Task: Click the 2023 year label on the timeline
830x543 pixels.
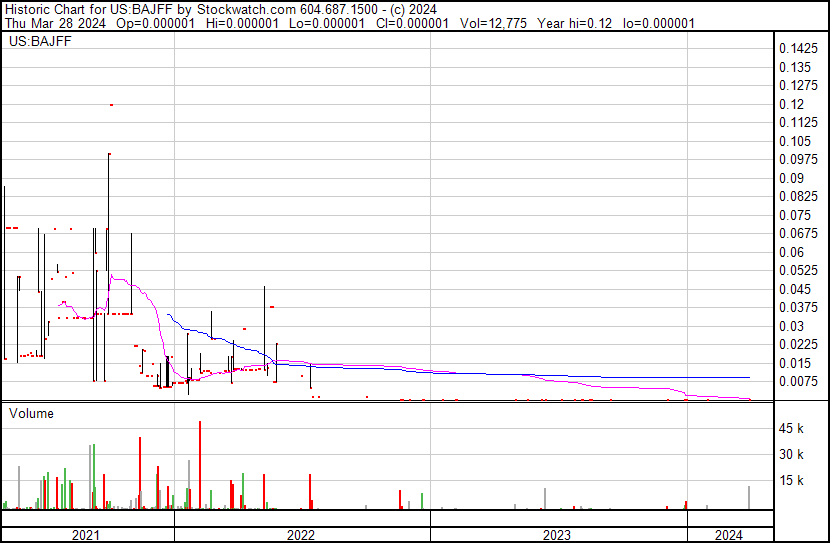Action: tap(557, 535)
